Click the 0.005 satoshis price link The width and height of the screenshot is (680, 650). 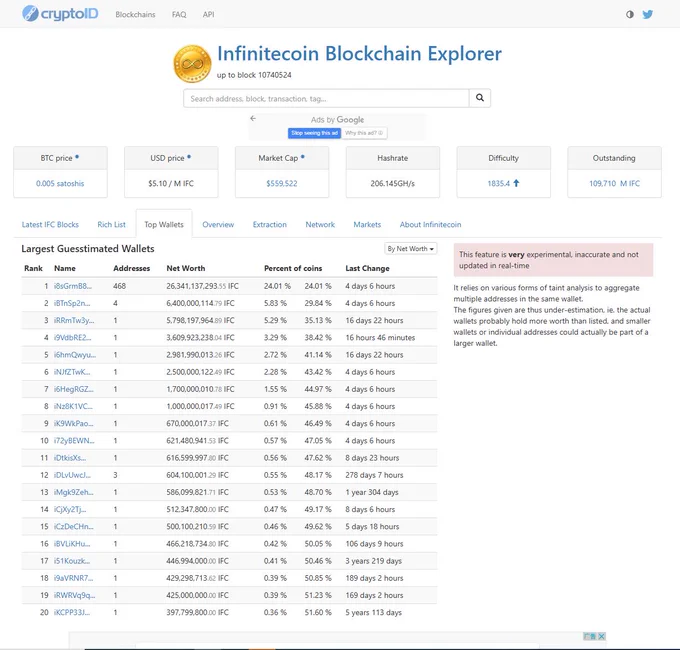(x=60, y=183)
